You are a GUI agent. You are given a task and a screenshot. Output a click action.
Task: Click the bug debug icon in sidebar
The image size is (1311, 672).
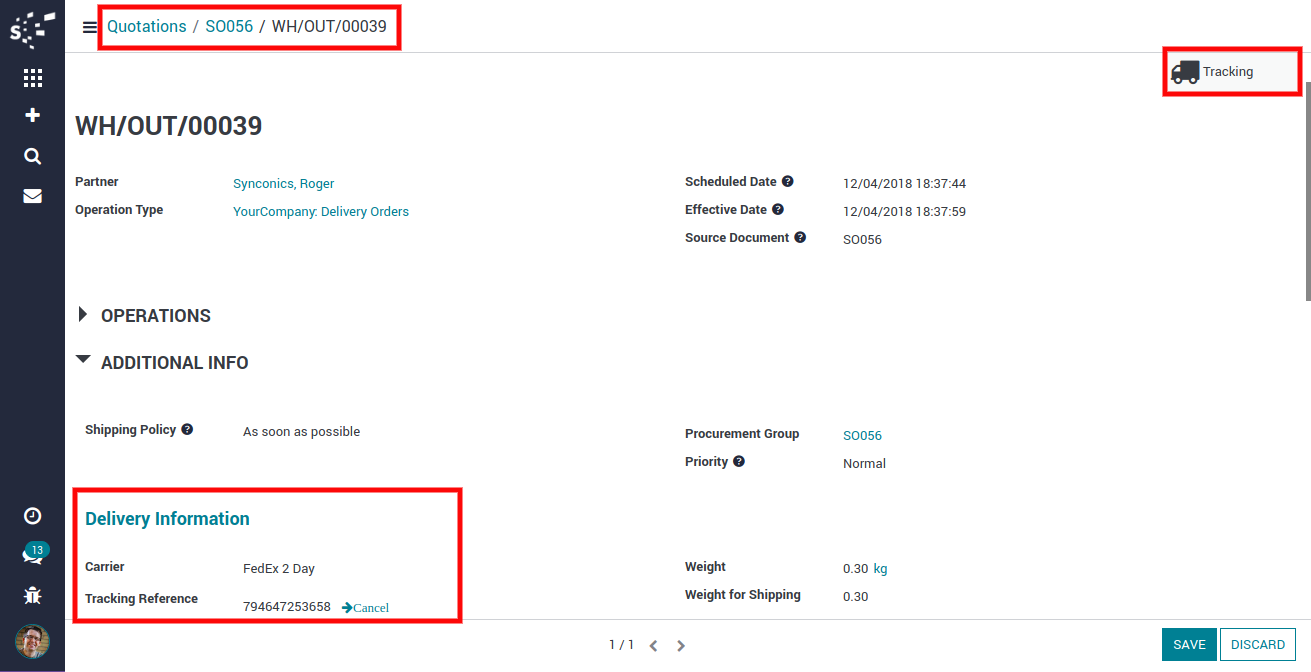pyautogui.click(x=32, y=596)
